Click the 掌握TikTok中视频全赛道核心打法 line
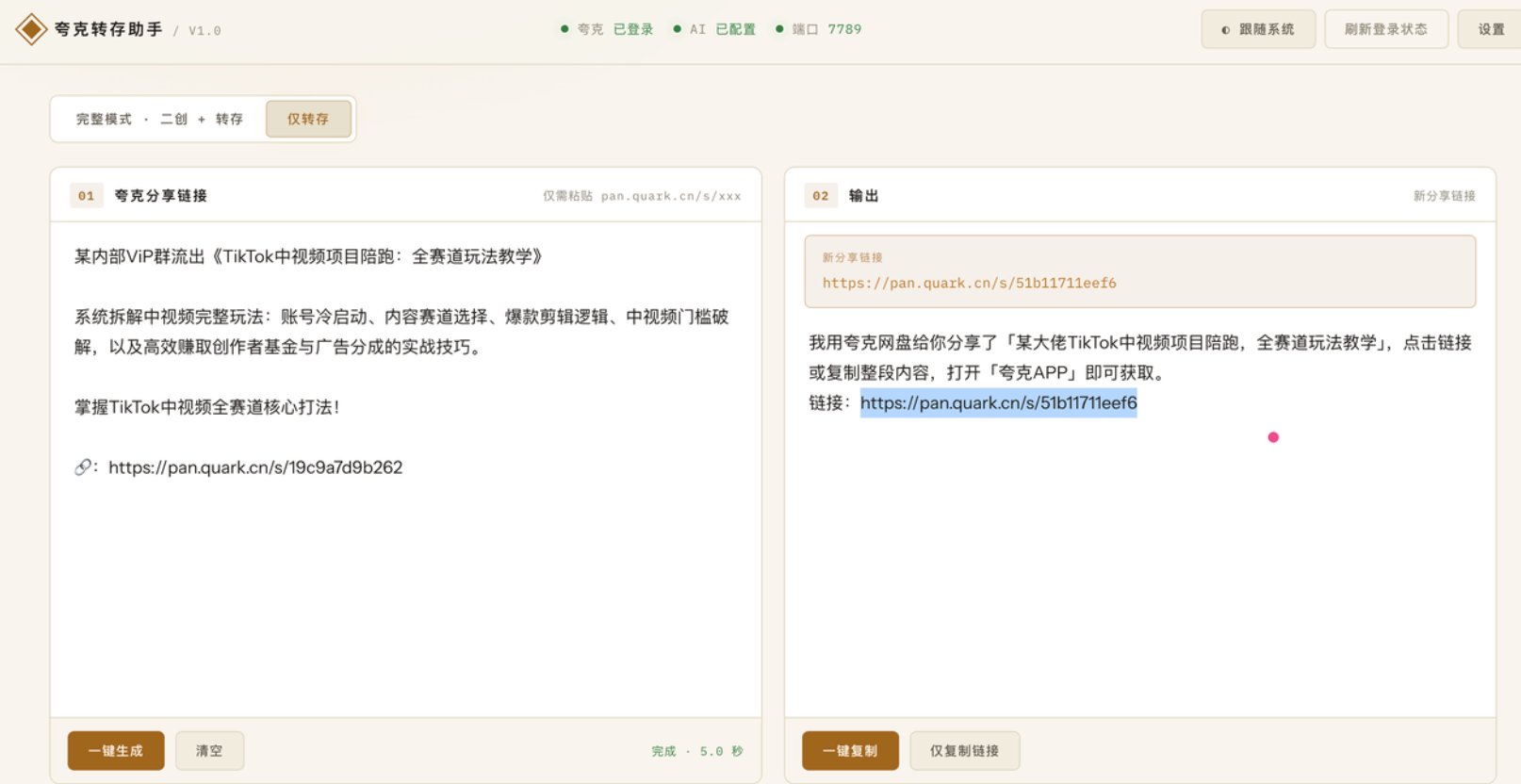Image resolution: width=1521 pixels, height=784 pixels. [207, 407]
